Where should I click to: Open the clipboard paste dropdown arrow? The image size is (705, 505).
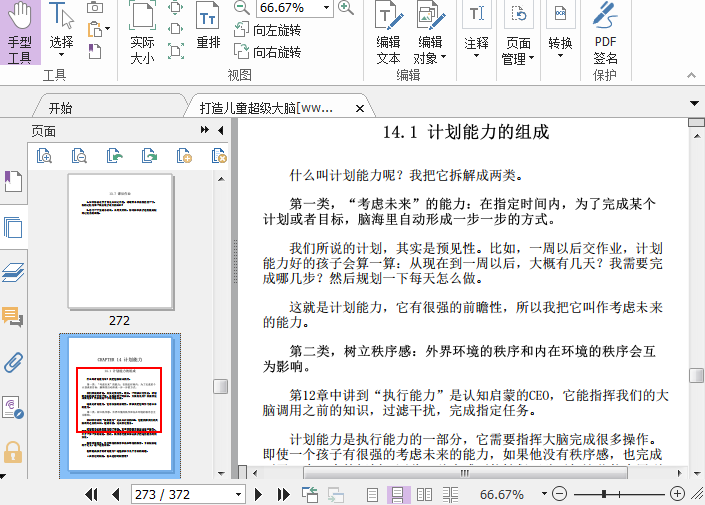click(107, 29)
